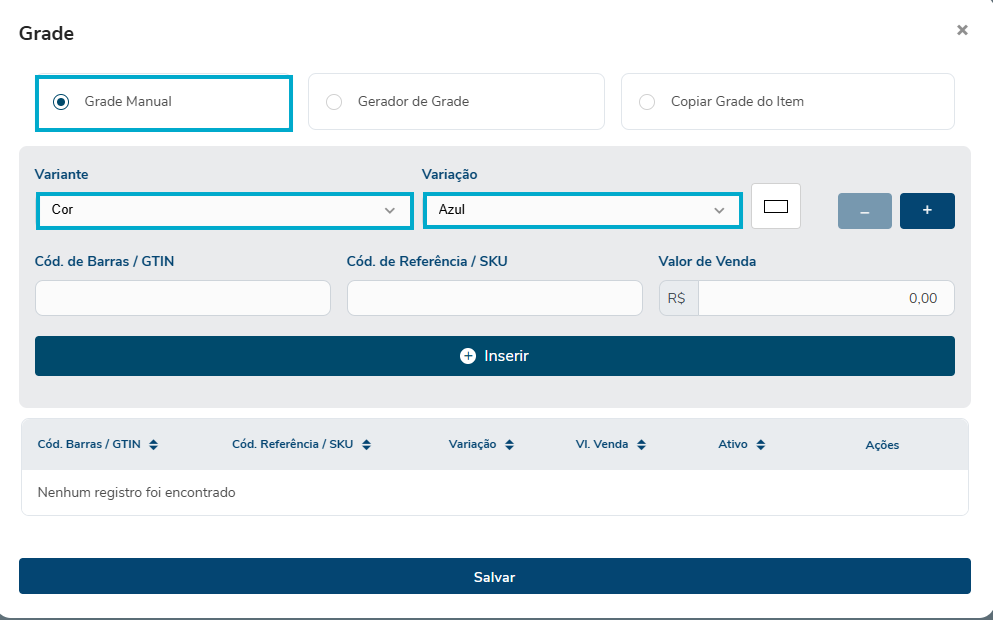Sort table by Cód. Referência / SKU
This screenshot has height=620, width=993.
click(301, 445)
